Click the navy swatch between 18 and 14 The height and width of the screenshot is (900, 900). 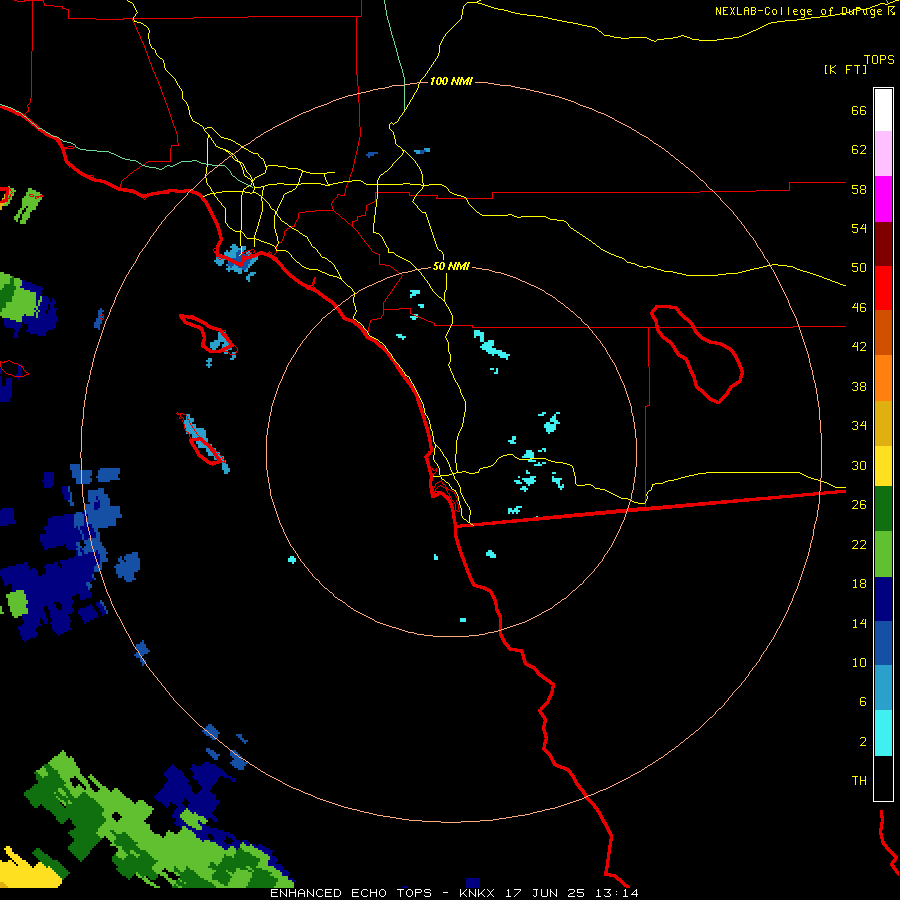point(883,599)
